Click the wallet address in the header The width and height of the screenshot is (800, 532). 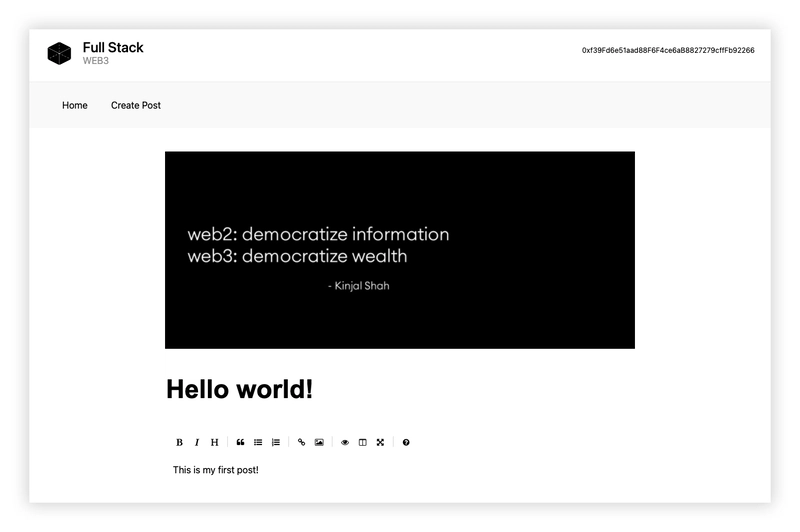(x=668, y=50)
